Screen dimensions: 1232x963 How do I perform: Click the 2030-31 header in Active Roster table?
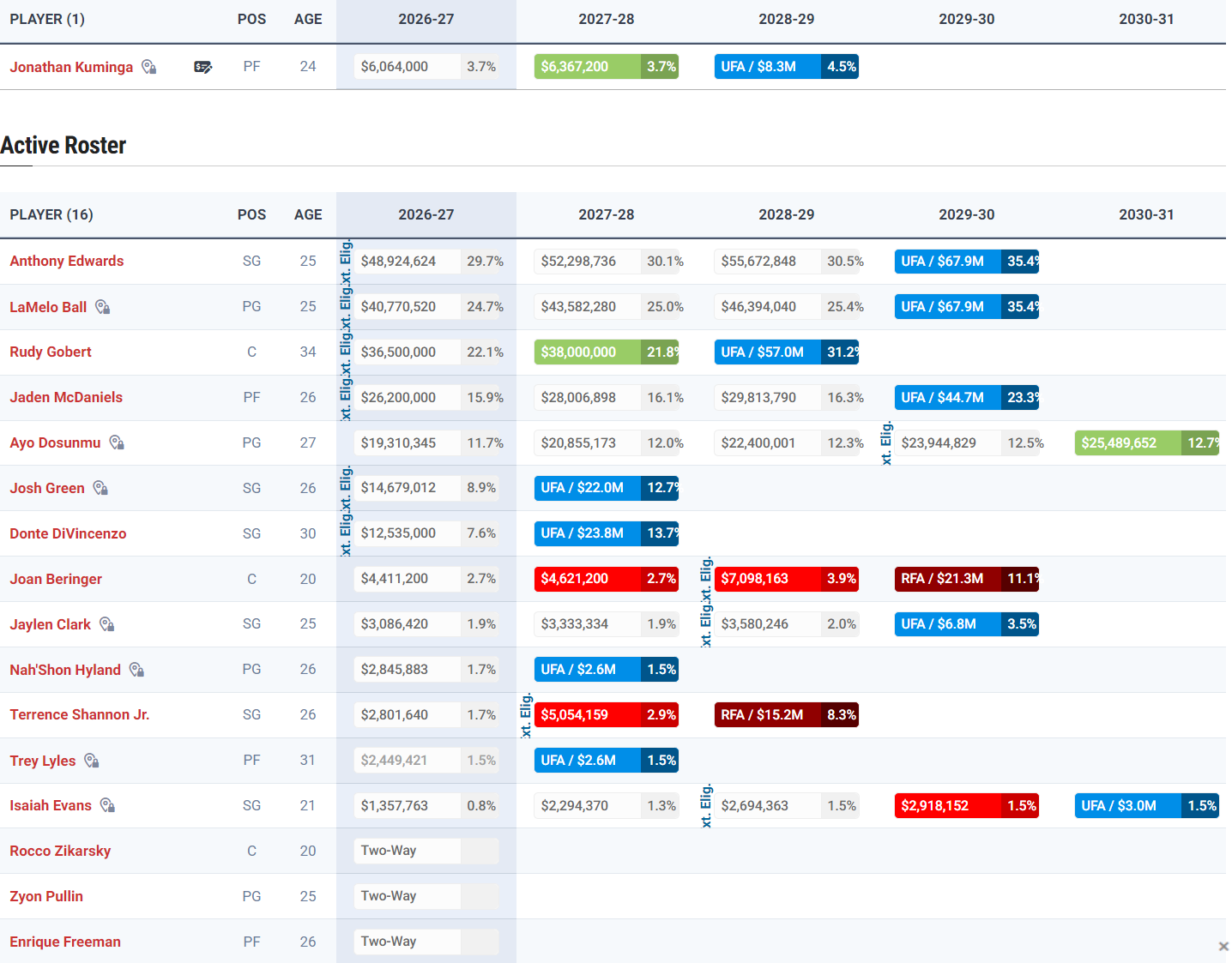coord(1146,214)
